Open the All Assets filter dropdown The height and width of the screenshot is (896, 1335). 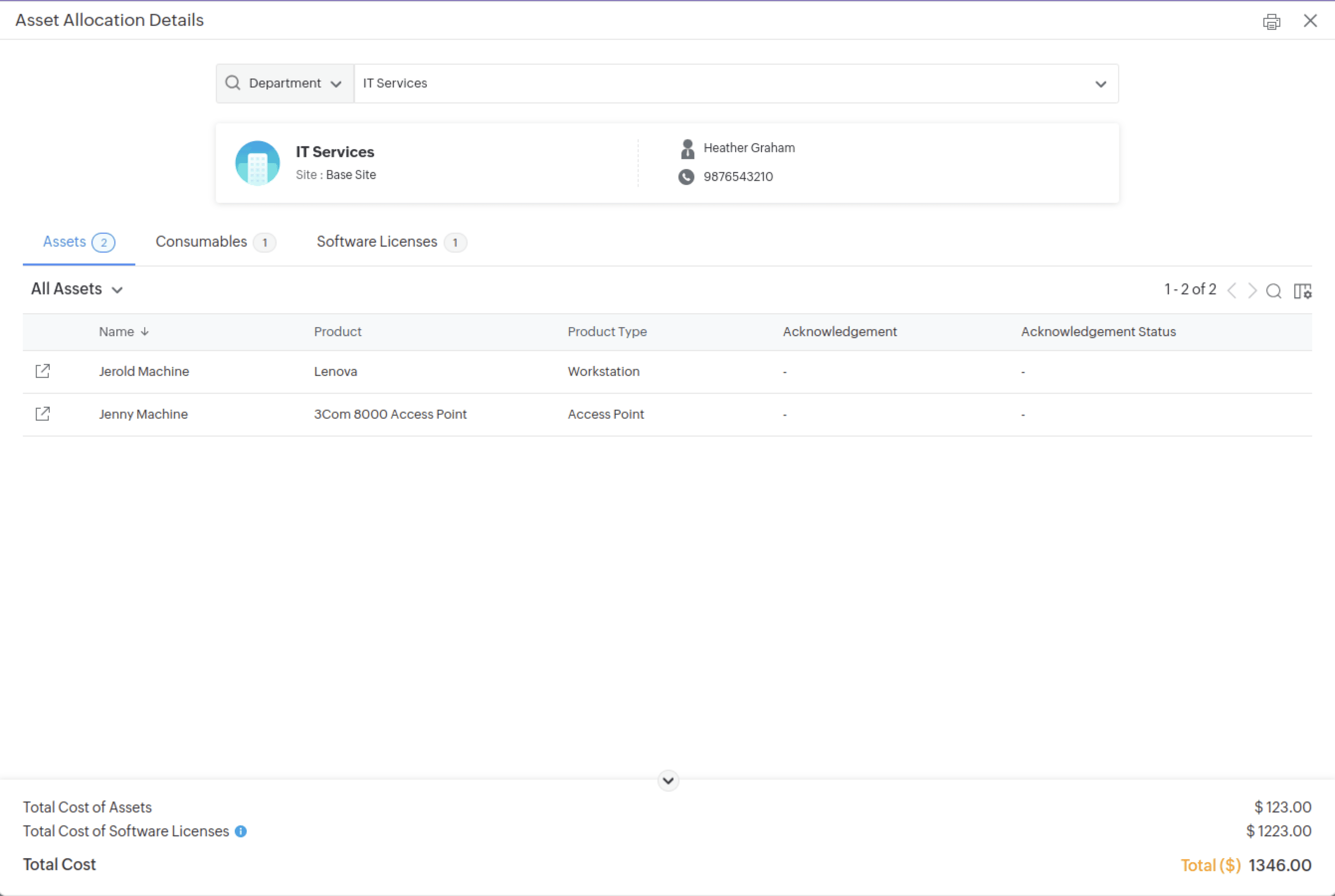pos(77,289)
